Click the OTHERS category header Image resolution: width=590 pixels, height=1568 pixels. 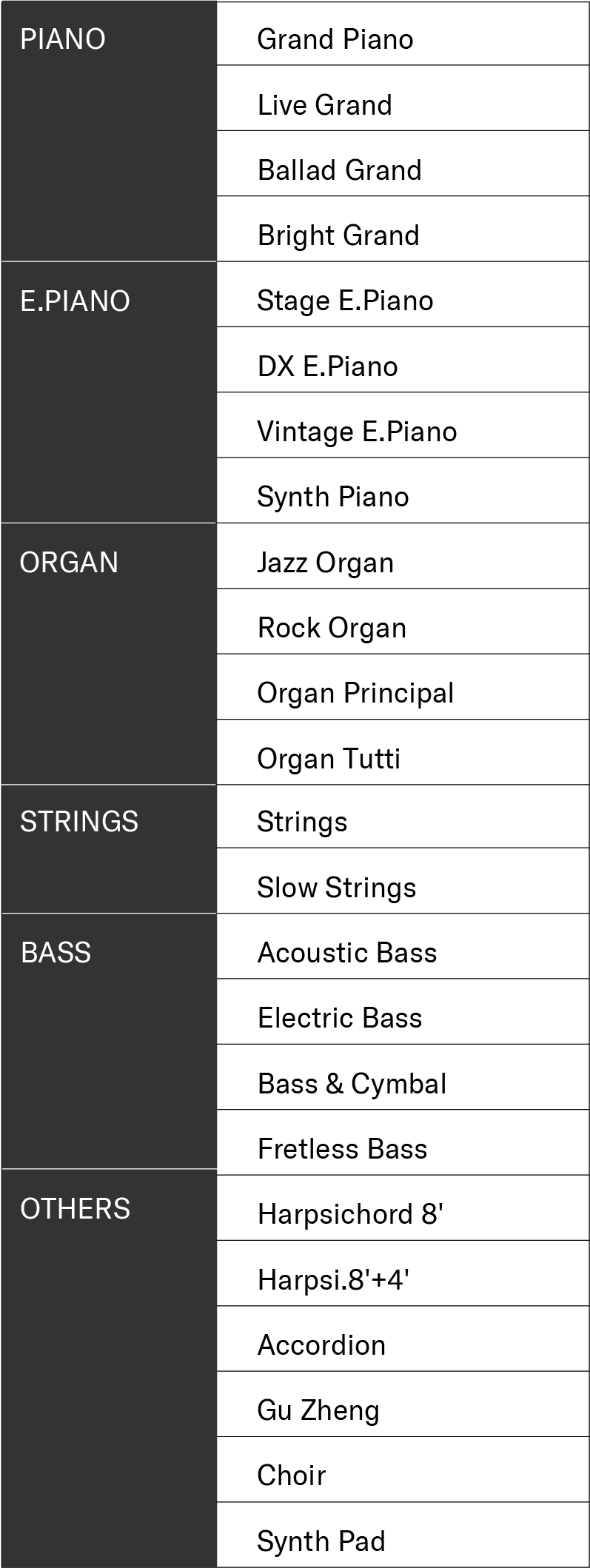75,1209
